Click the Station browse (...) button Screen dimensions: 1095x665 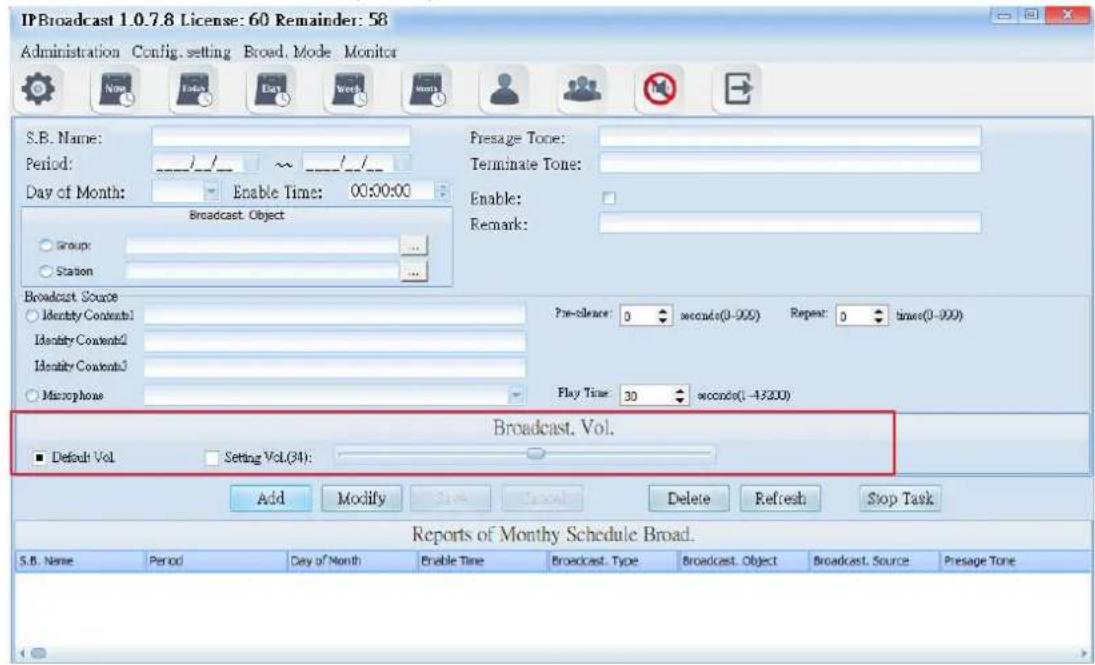pyautogui.click(x=414, y=272)
